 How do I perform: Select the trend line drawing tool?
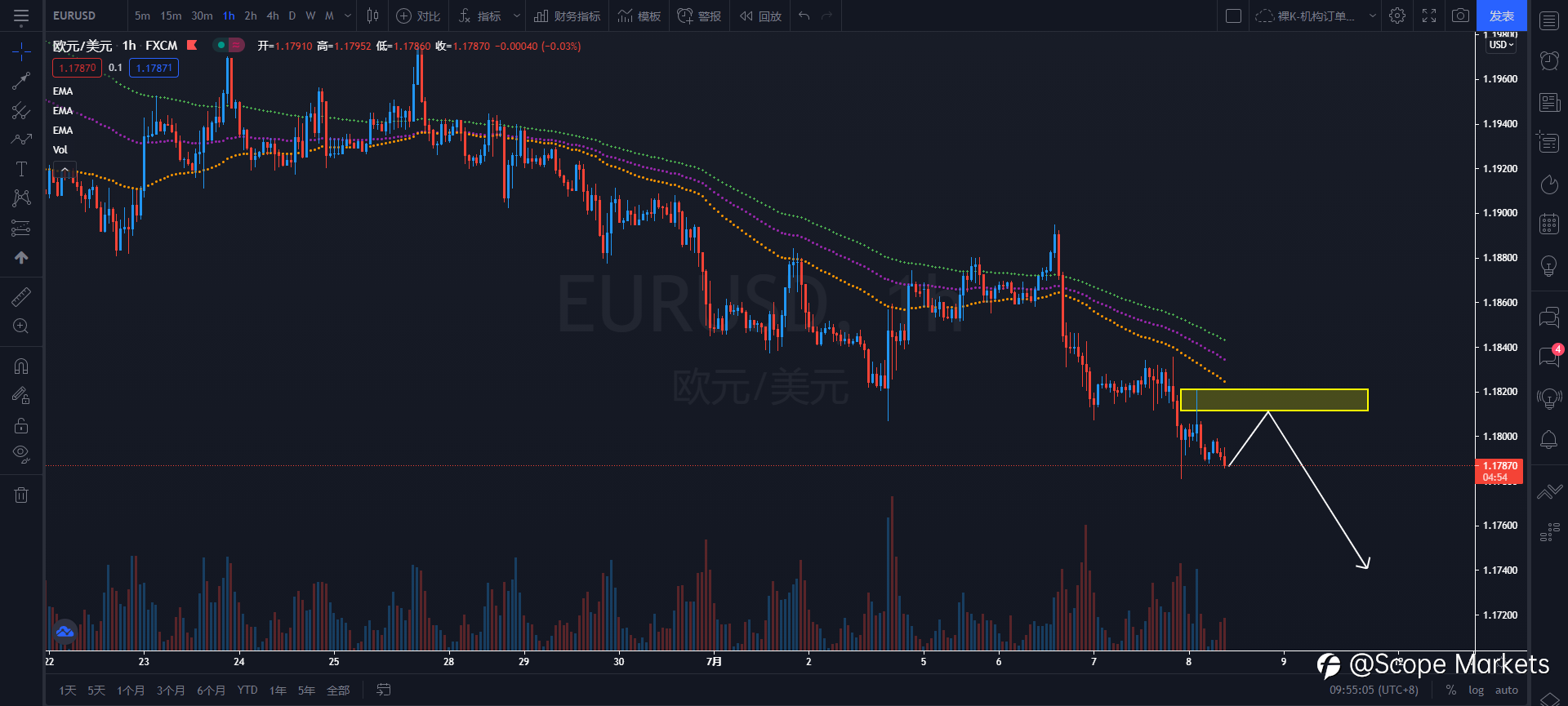point(21,80)
